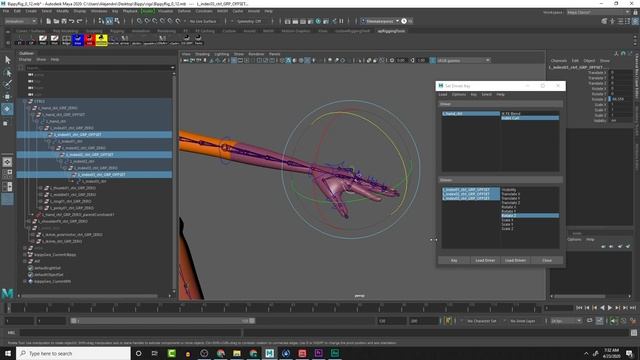Screen dimensions: 640x360
Task: Click the Load Driver button
Action: 485,260
